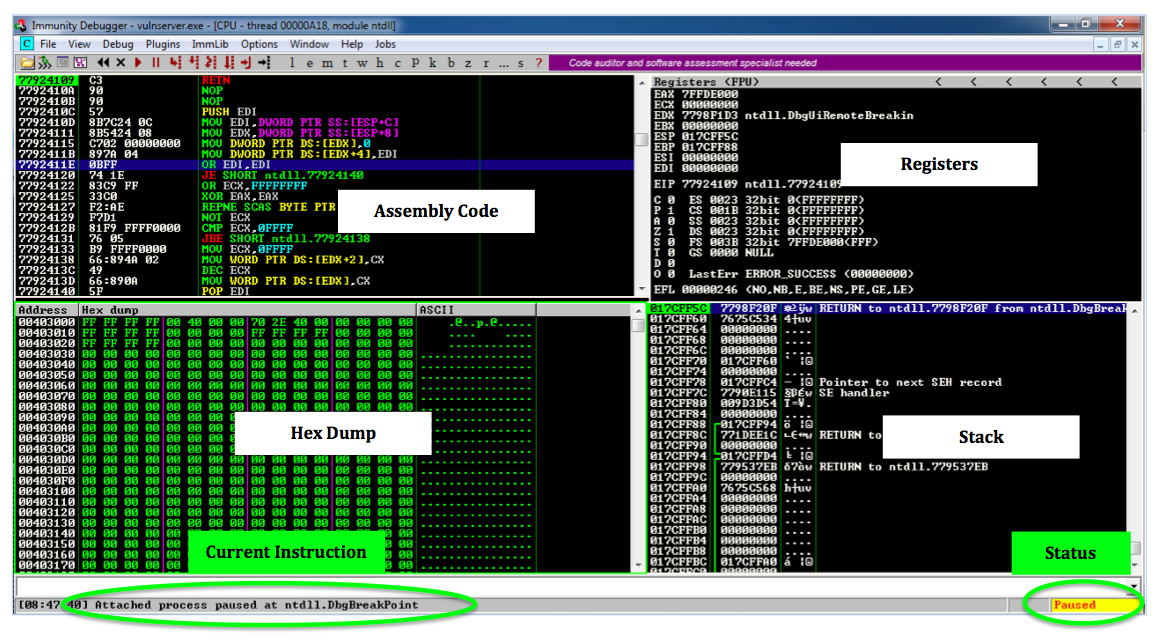This screenshot has height=641, width=1155.
Task: Show call stack with the k button
Action: (x=432, y=63)
